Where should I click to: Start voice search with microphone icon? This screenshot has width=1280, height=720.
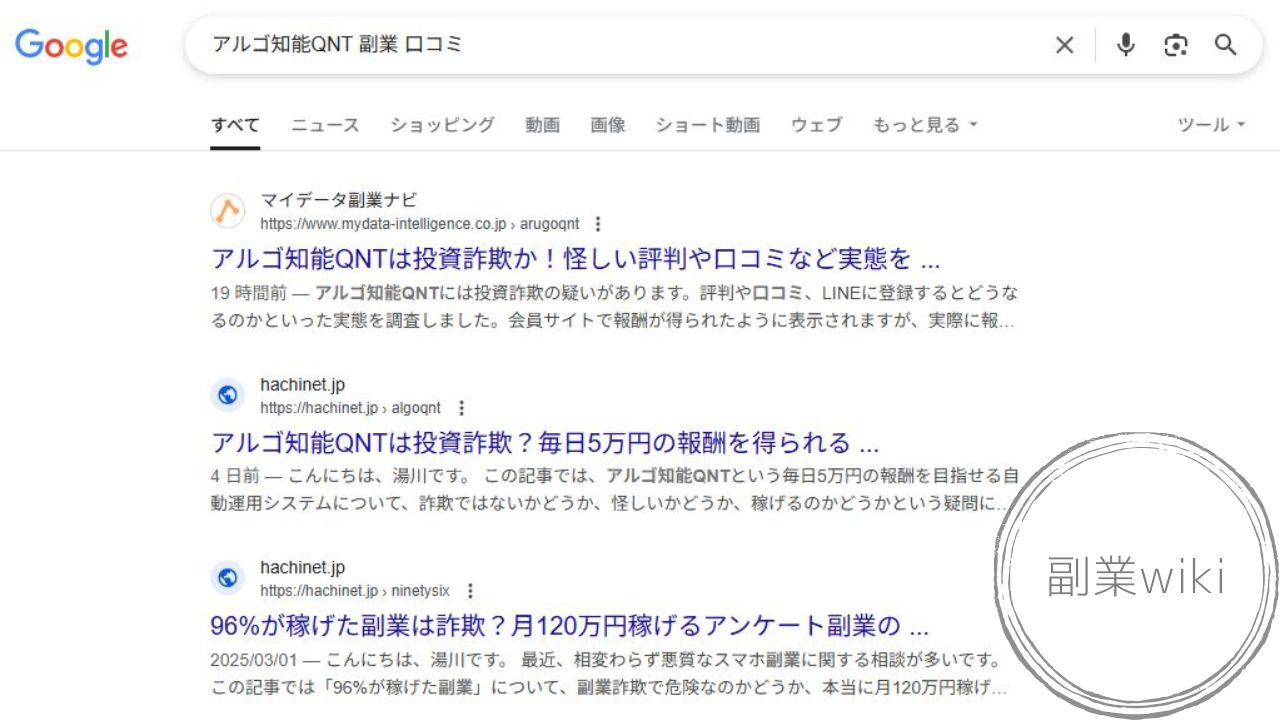1126,45
